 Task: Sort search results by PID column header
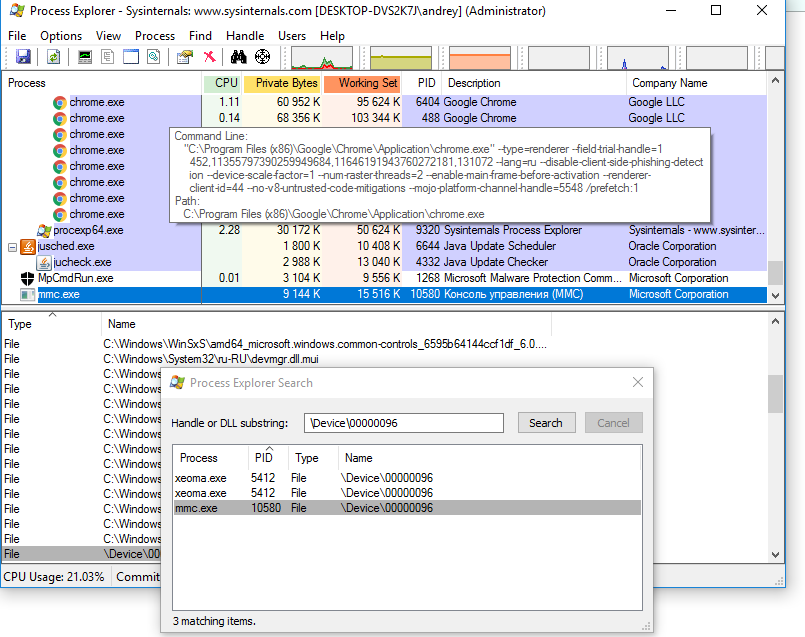[264, 457]
